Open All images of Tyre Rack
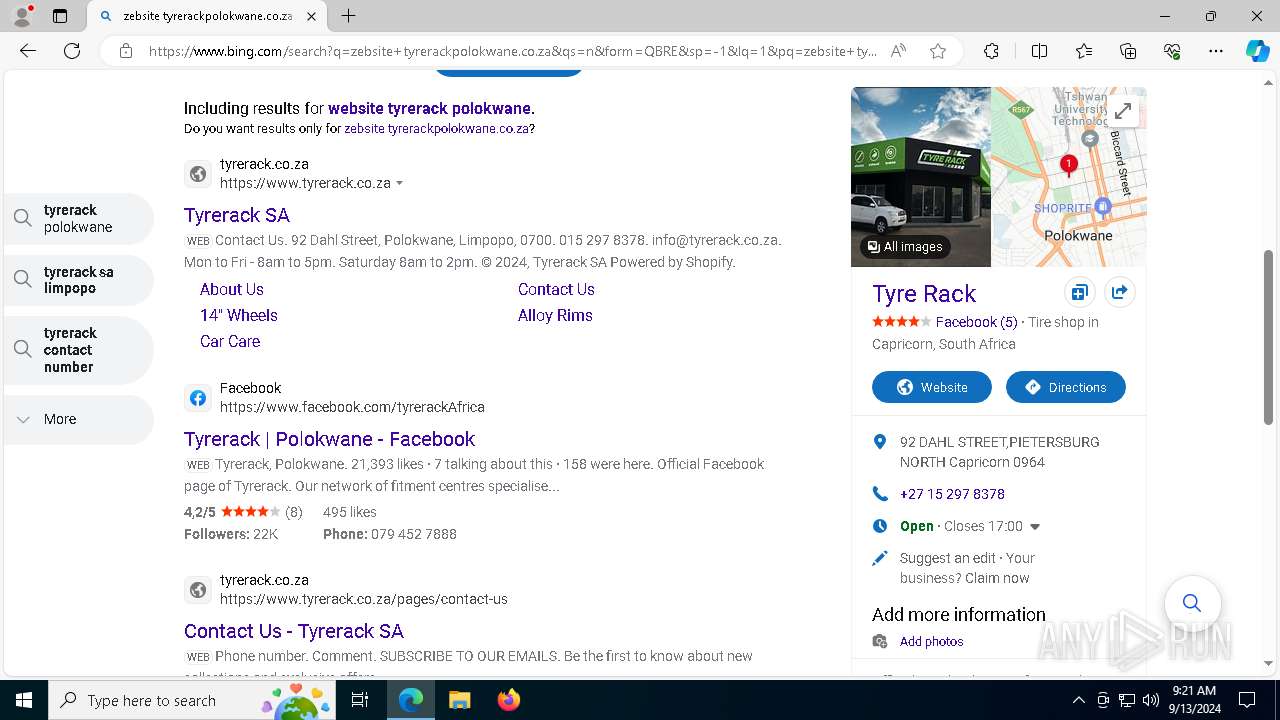 pos(904,246)
